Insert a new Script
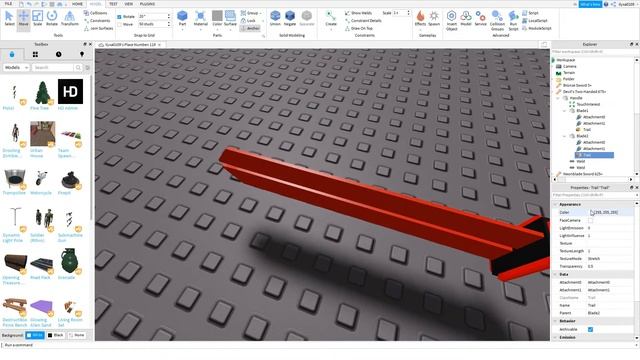Image resolution: width=640 pixels, height=360 pixels. (530, 13)
